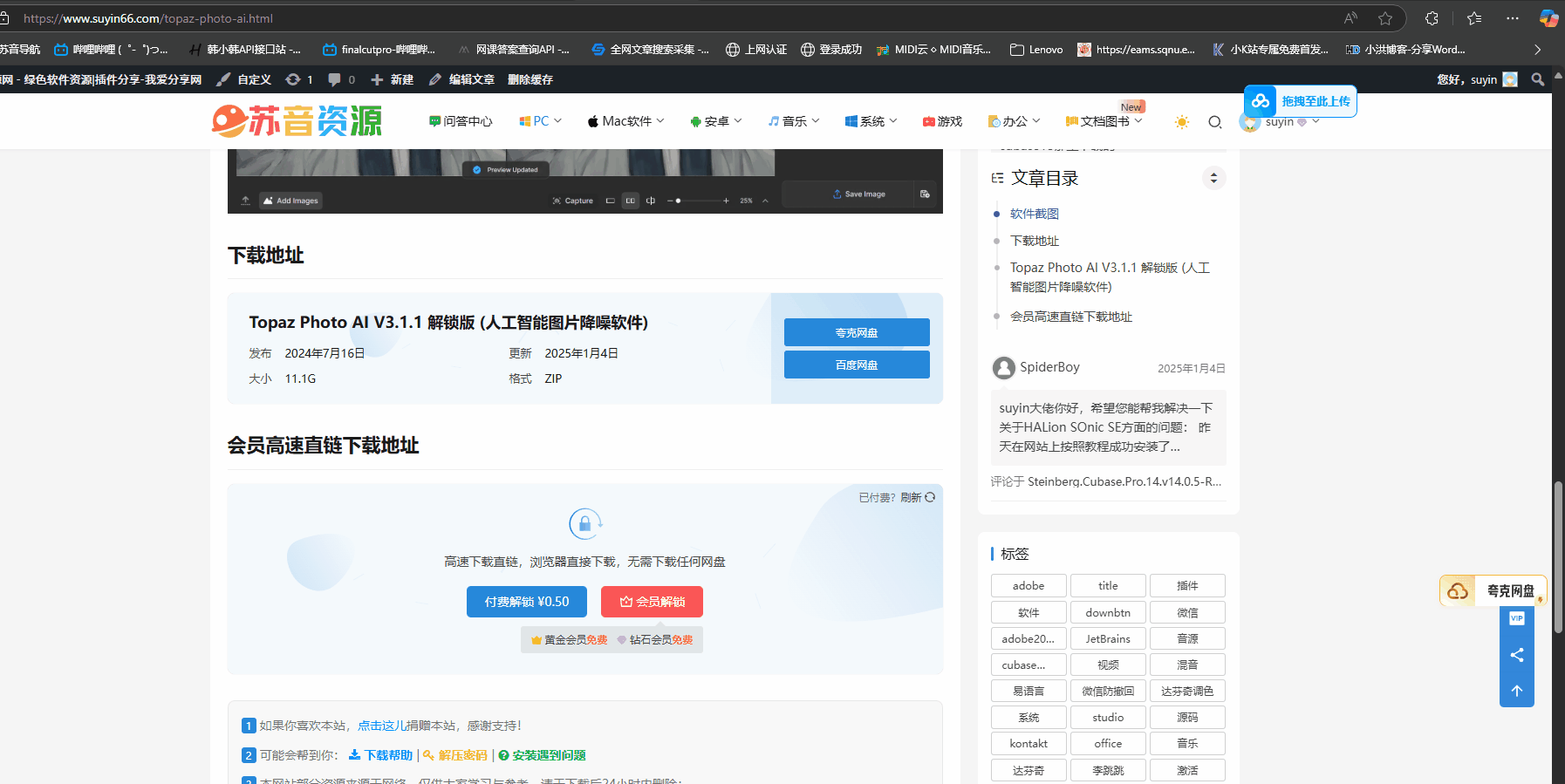Screen dimensions: 1565x784
Task: Click the 夸克网盘 download button
Action: (x=857, y=332)
